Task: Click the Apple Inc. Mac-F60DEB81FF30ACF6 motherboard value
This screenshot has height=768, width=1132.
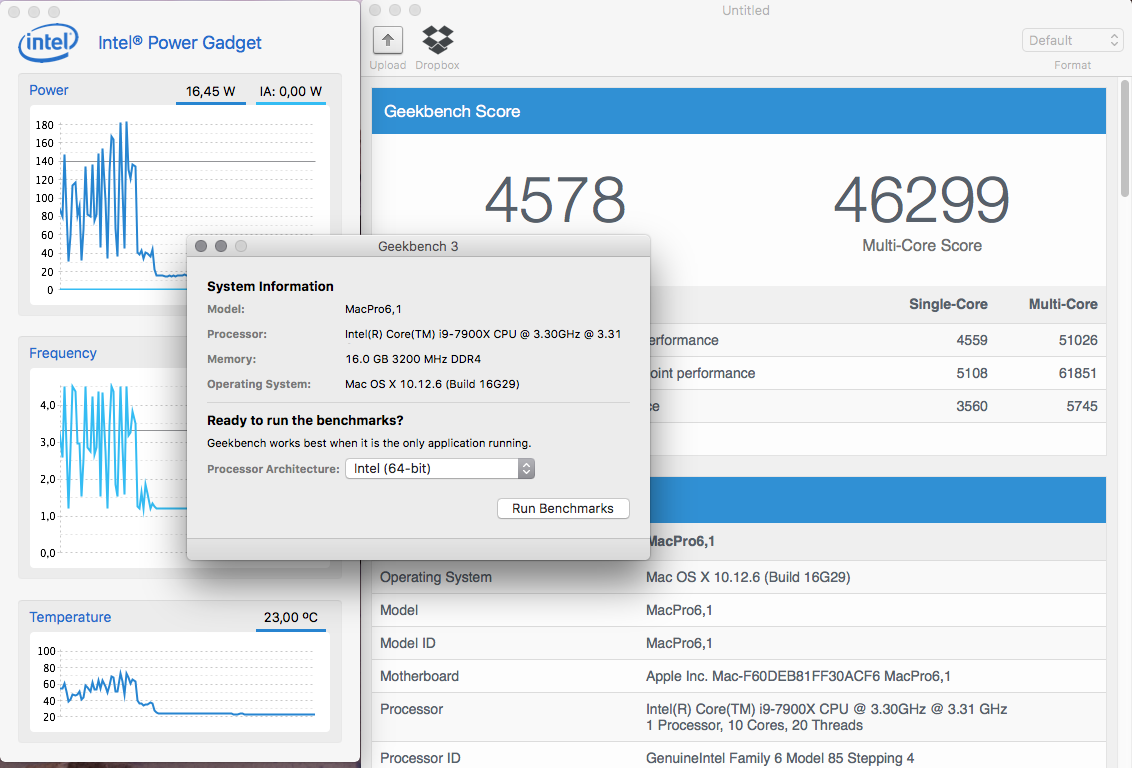Action: [x=798, y=676]
